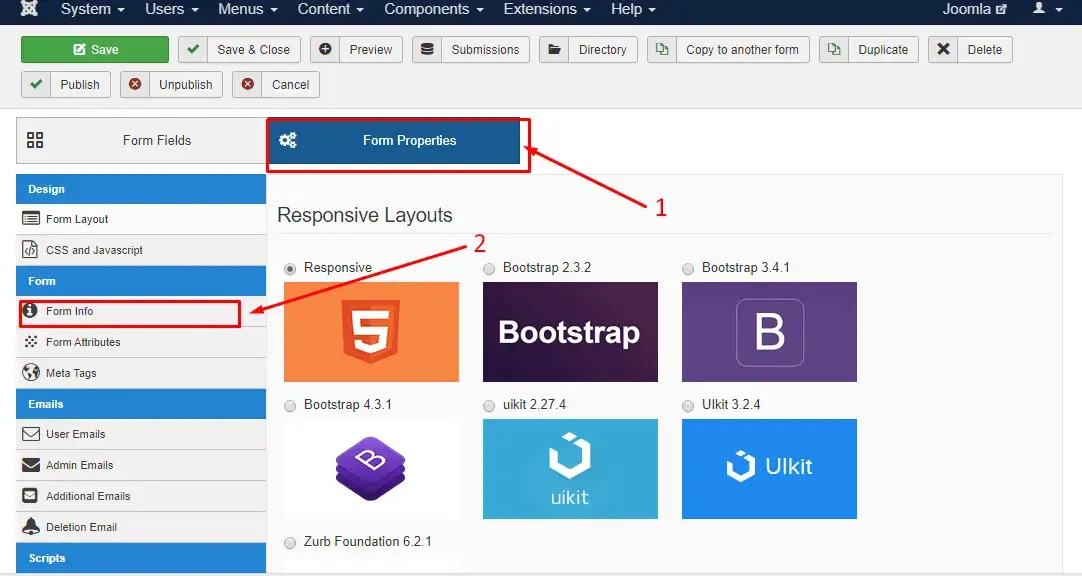
Task: Click the CSS and Javascript file icon
Action: click(30, 249)
